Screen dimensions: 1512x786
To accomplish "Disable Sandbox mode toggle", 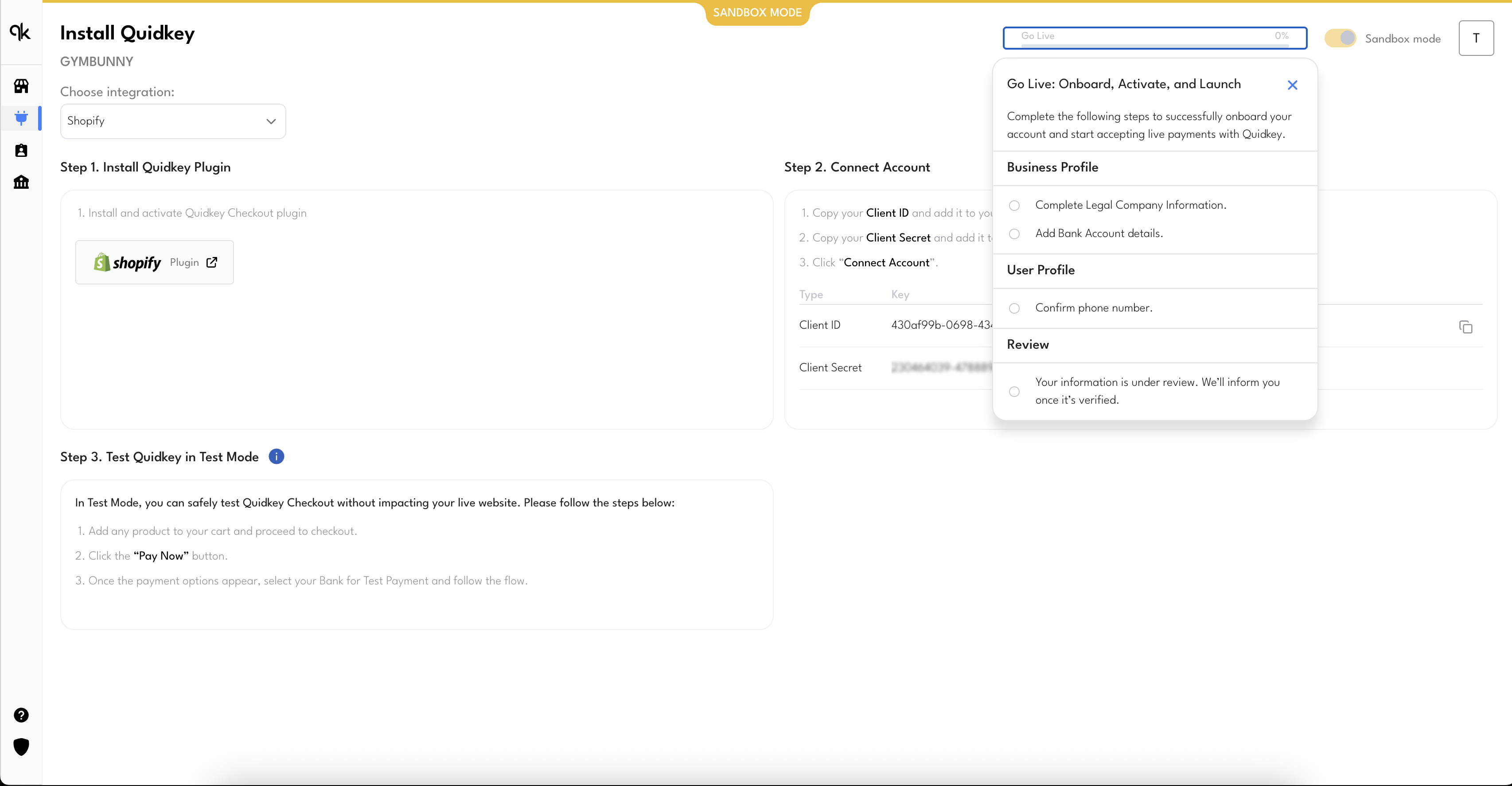I will 1341,38.
